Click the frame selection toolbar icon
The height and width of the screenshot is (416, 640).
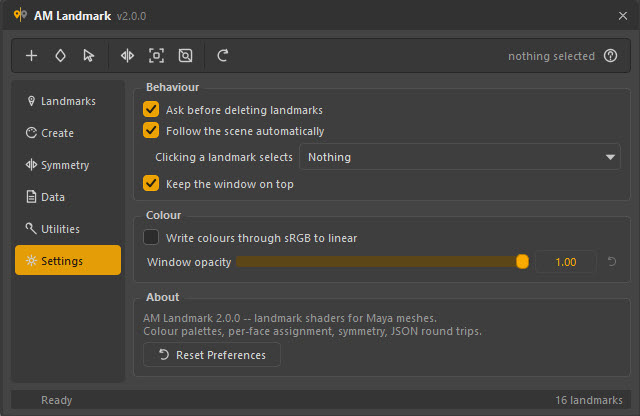pos(156,56)
